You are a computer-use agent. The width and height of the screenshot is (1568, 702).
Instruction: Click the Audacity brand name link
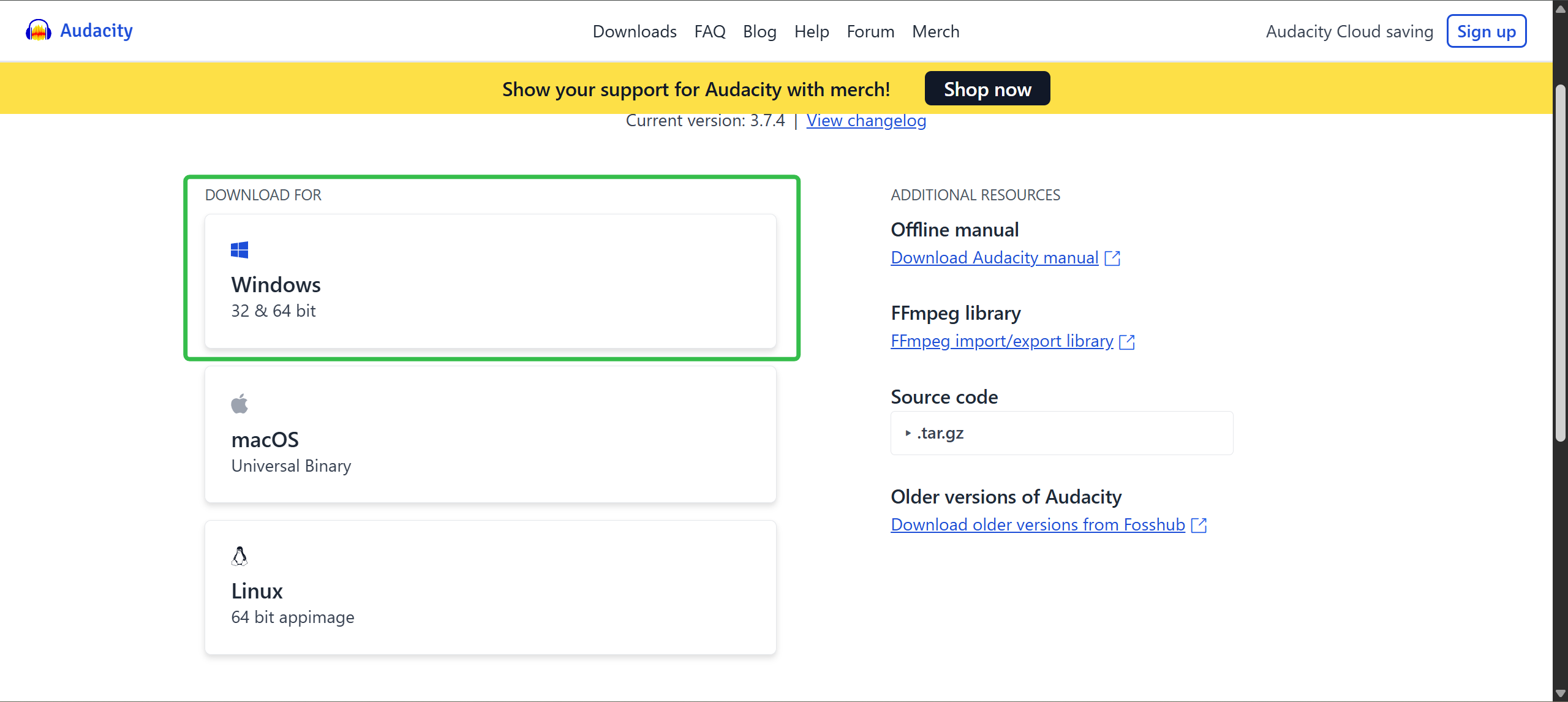96,30
